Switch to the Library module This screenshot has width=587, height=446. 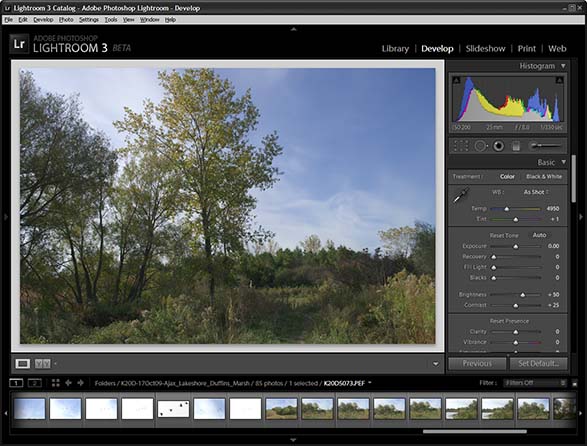(x=395, y=49)
